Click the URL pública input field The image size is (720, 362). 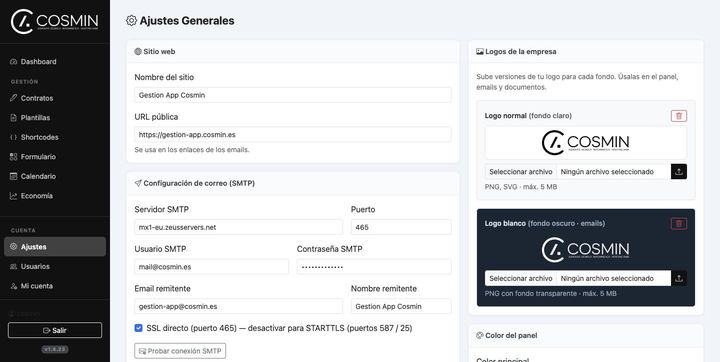(293, 135)
